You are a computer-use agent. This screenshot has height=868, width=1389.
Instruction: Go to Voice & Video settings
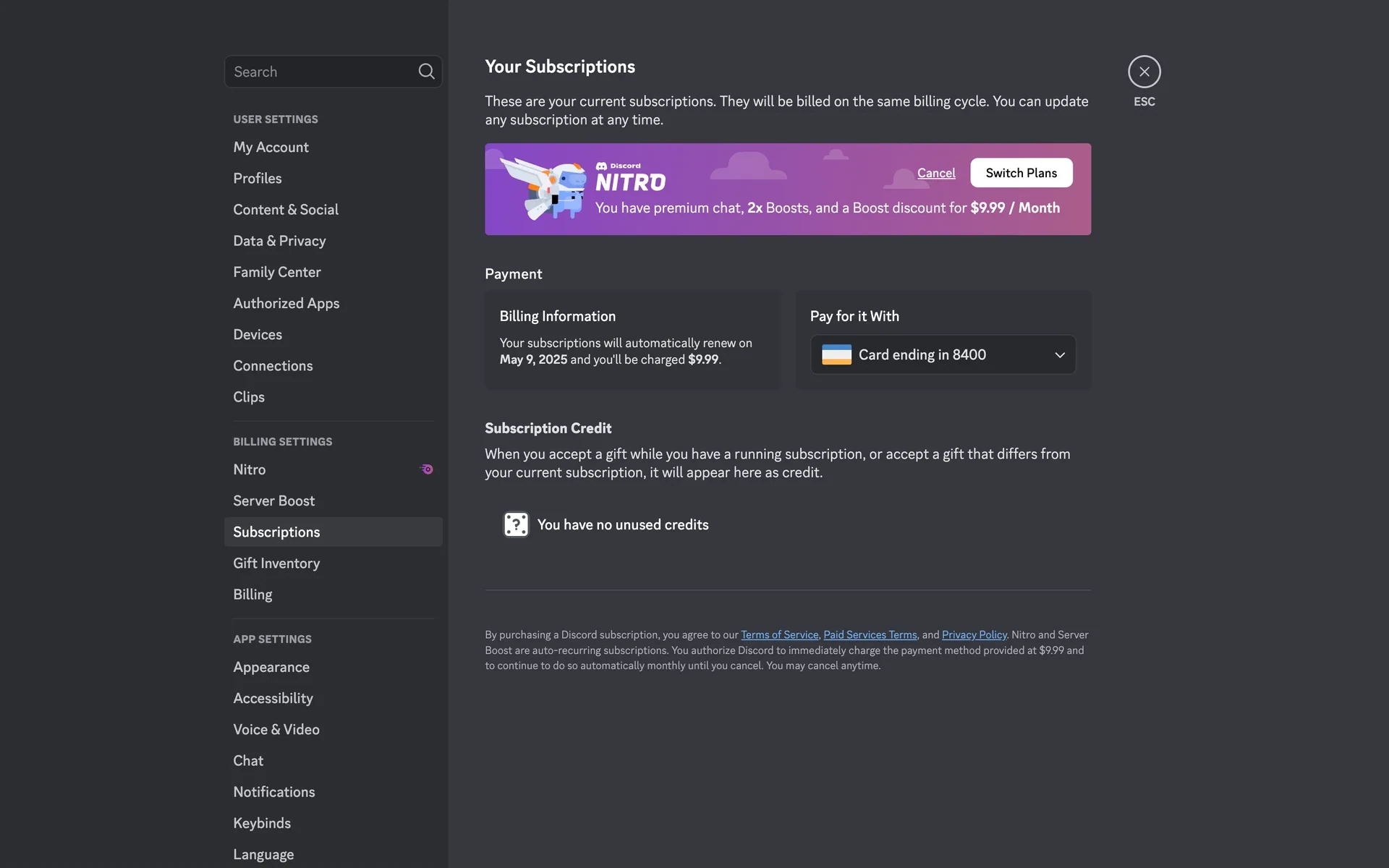[x=333, y=729]
